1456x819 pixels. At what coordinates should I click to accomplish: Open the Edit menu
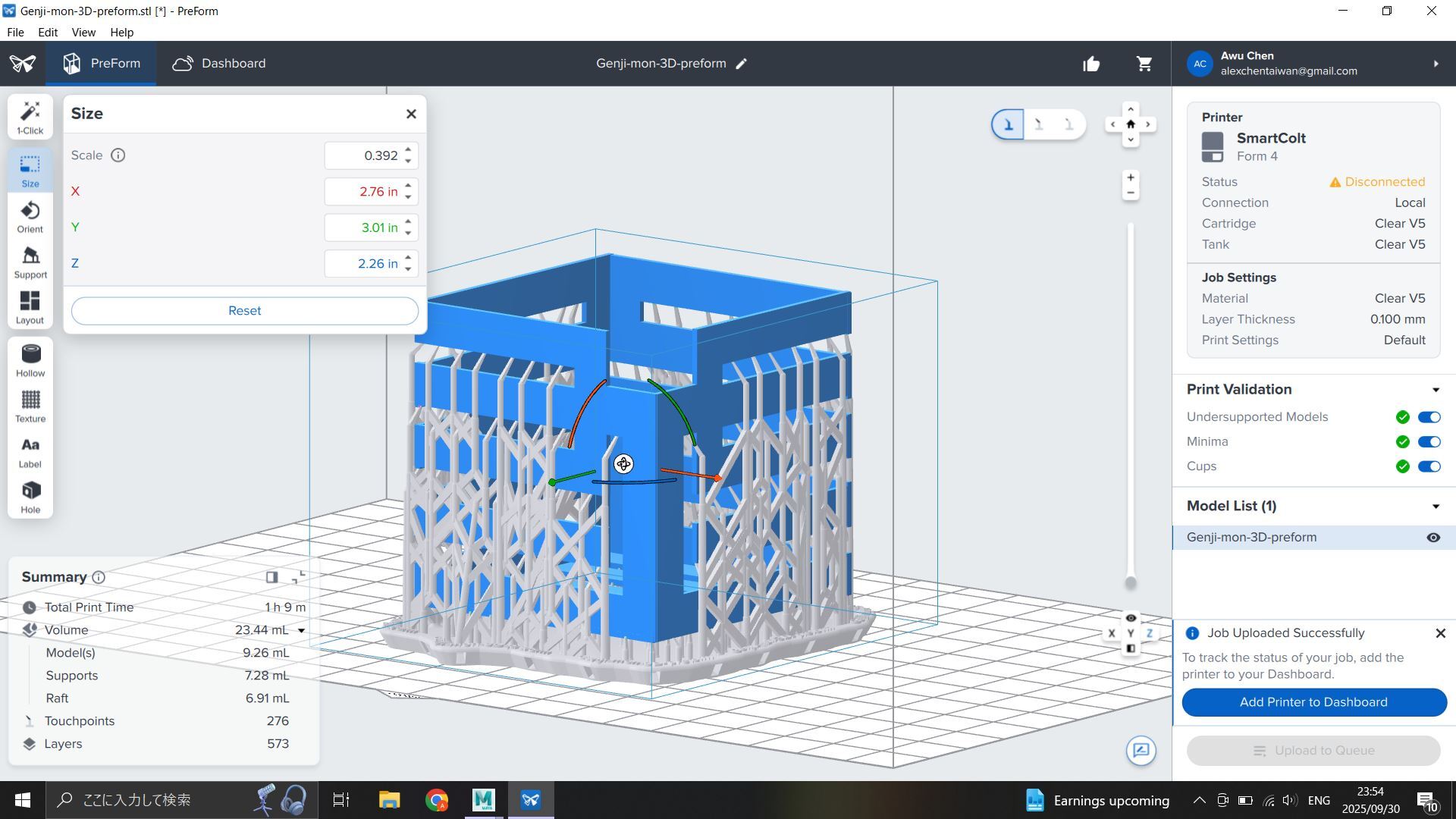pos(47,33)
